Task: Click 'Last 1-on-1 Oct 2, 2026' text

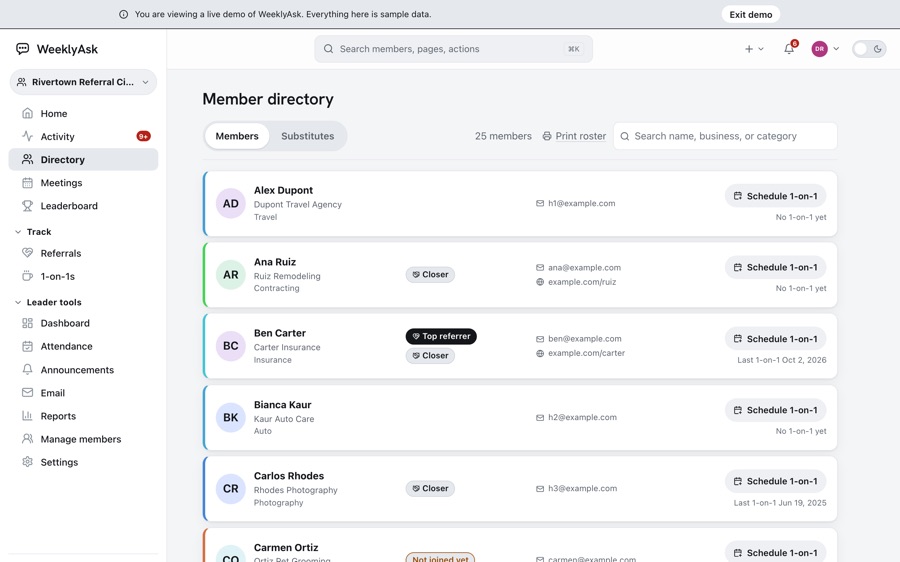Action: point(782,360)
